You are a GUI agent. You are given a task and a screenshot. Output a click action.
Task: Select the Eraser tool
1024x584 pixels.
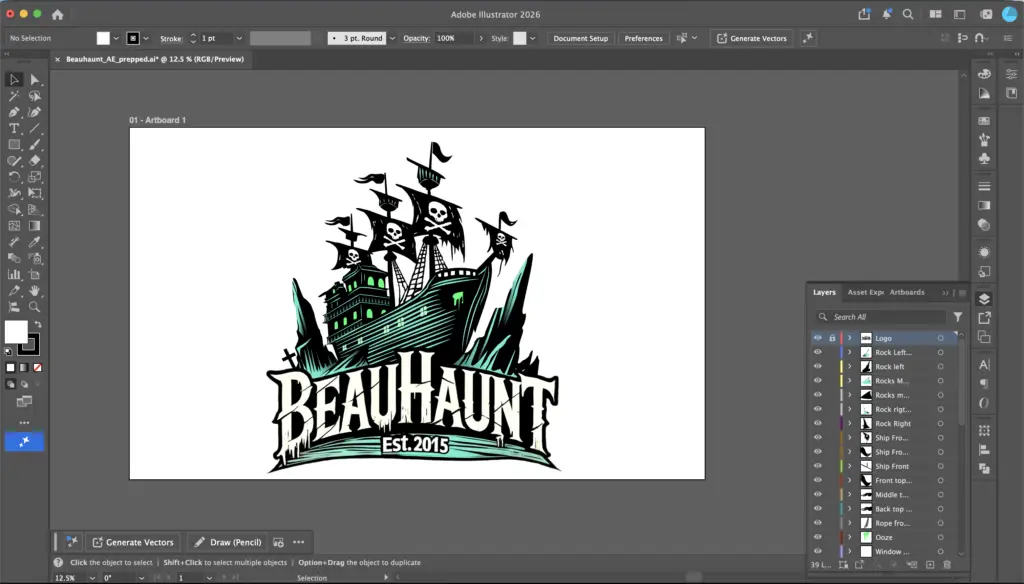point(35,161)
